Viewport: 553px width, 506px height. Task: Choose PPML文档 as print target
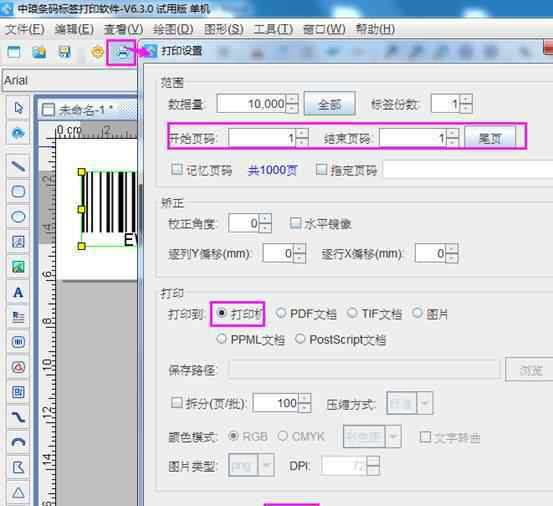pyautogui.click(x=221, y=339)
